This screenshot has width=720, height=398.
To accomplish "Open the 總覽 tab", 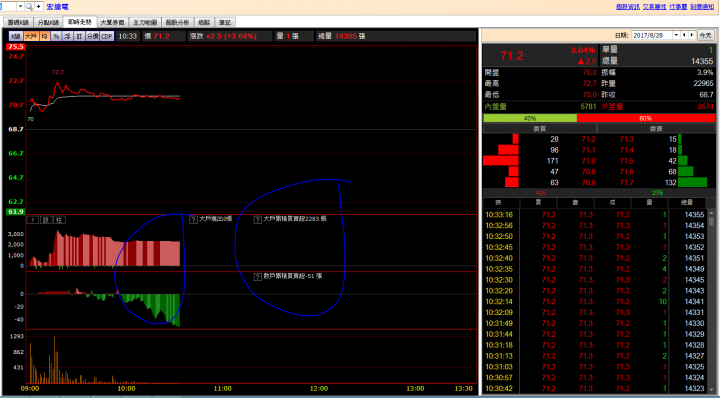I will coord(204,22).
